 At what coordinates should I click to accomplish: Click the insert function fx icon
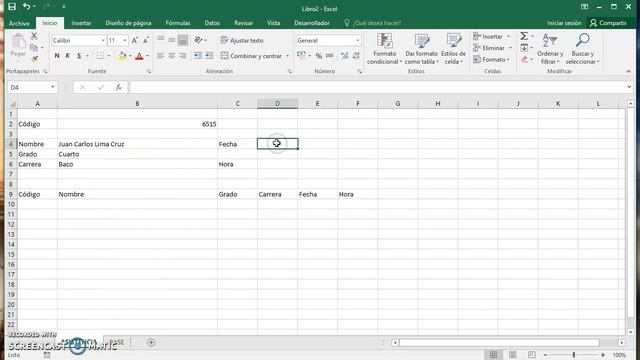click(118, 87)
